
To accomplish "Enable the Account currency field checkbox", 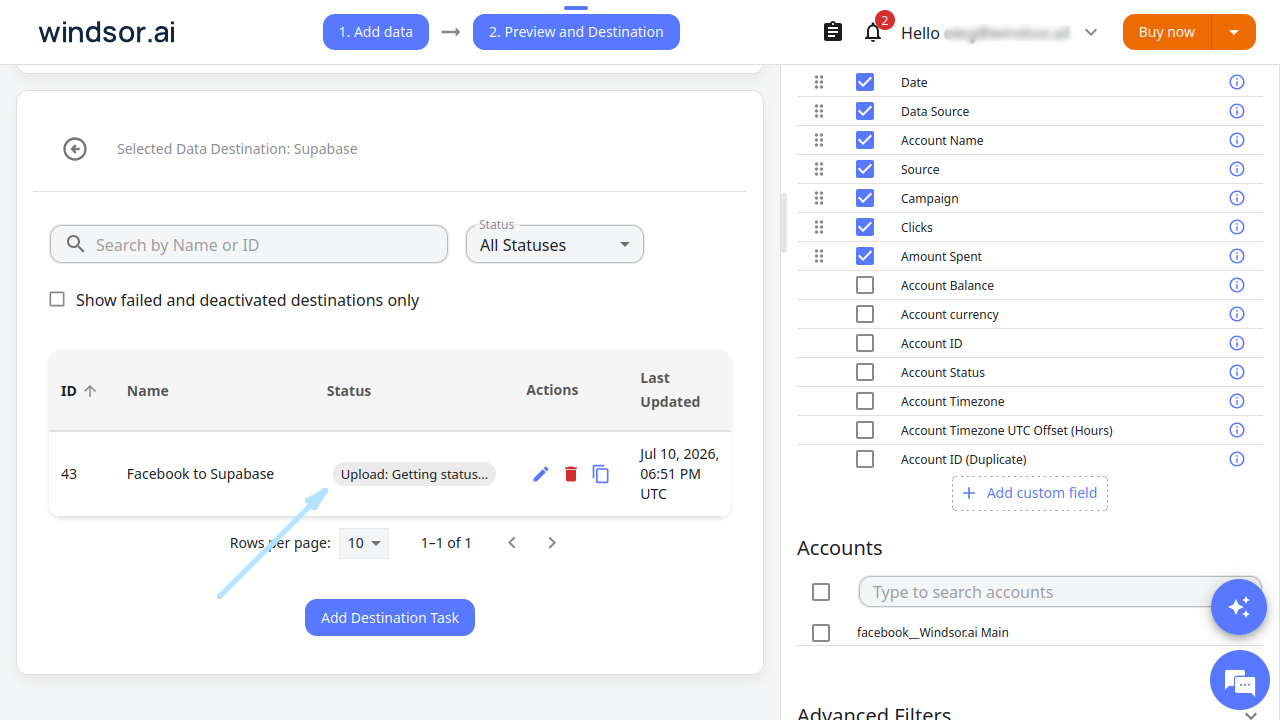I will tap(865, 314).
